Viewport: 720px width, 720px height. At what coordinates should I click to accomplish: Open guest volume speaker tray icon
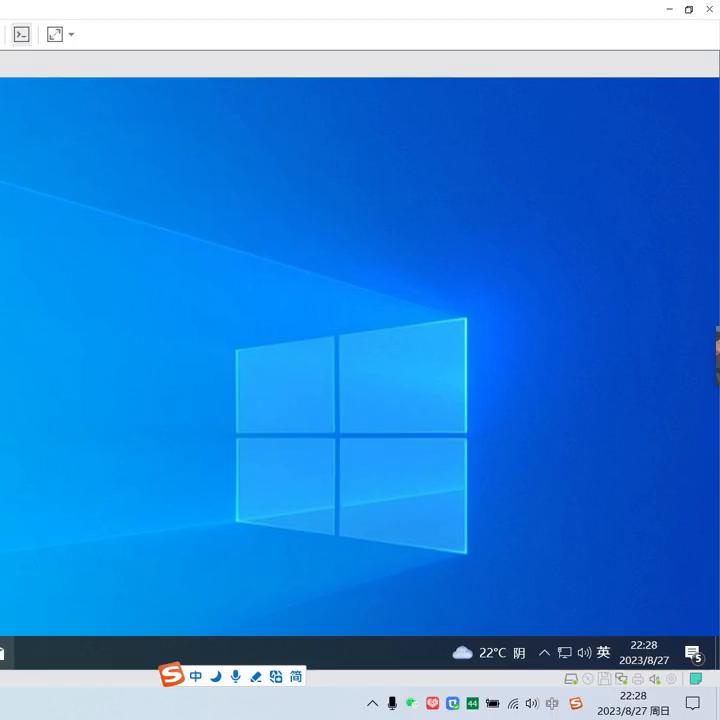click(584, 652)
